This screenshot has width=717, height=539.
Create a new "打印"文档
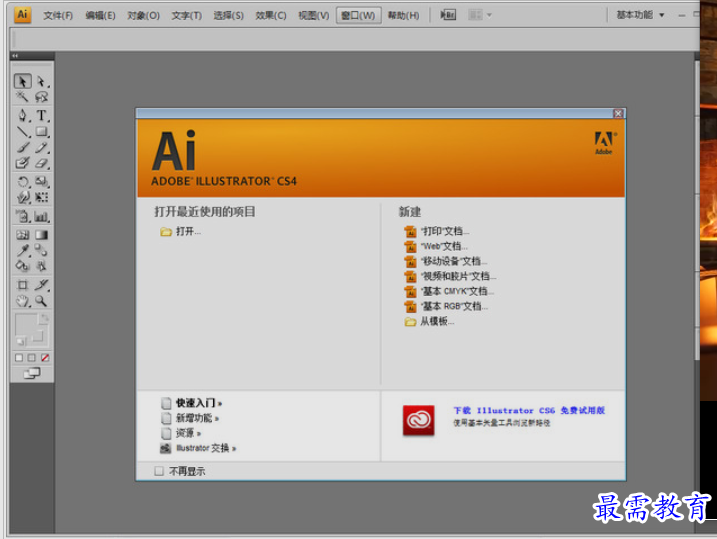click(x=437, y=231)
